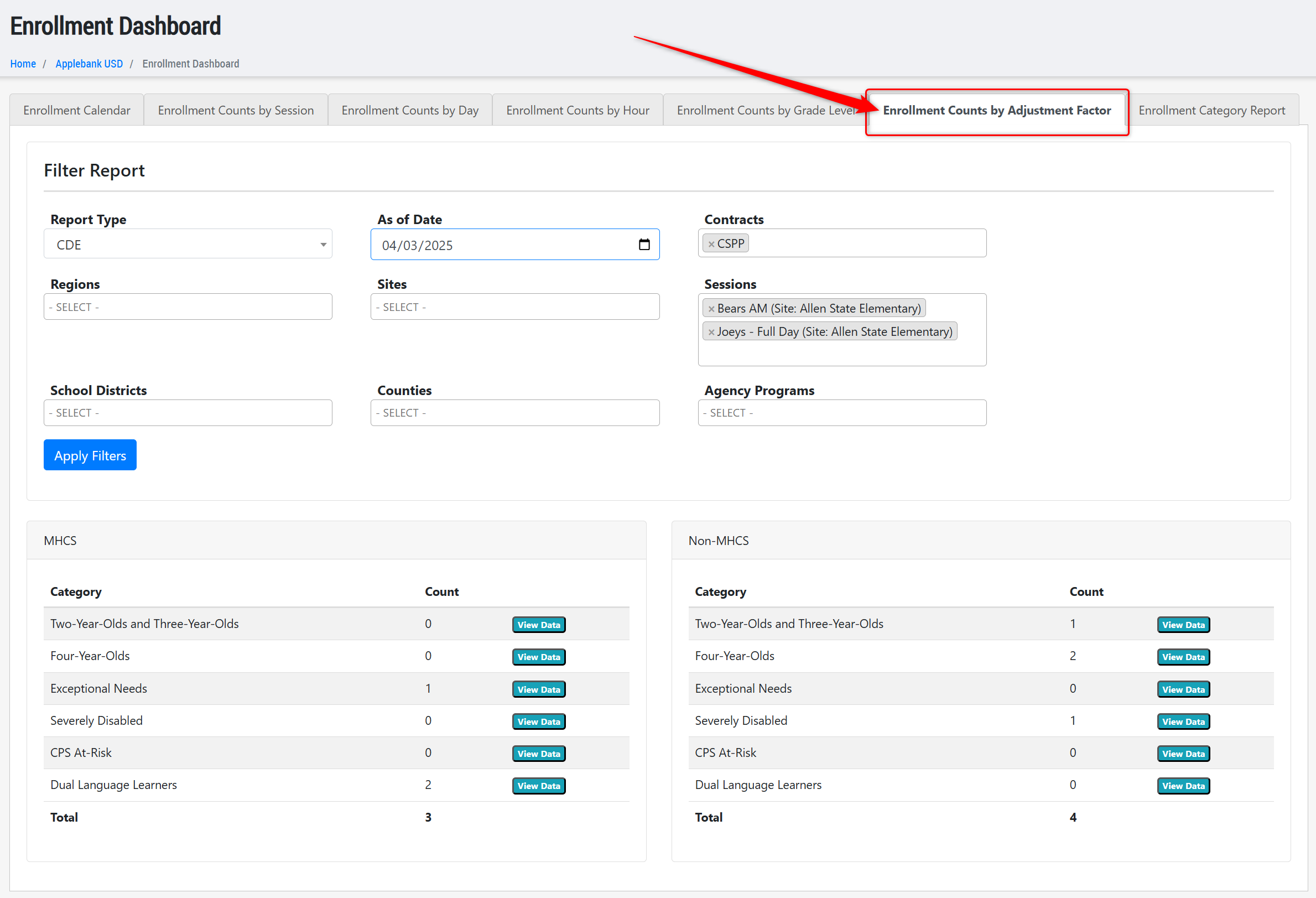This screenshot has height=898, width=1316.
Task: Open the Enrollment Category Report tab
Action: point(1211,111)
